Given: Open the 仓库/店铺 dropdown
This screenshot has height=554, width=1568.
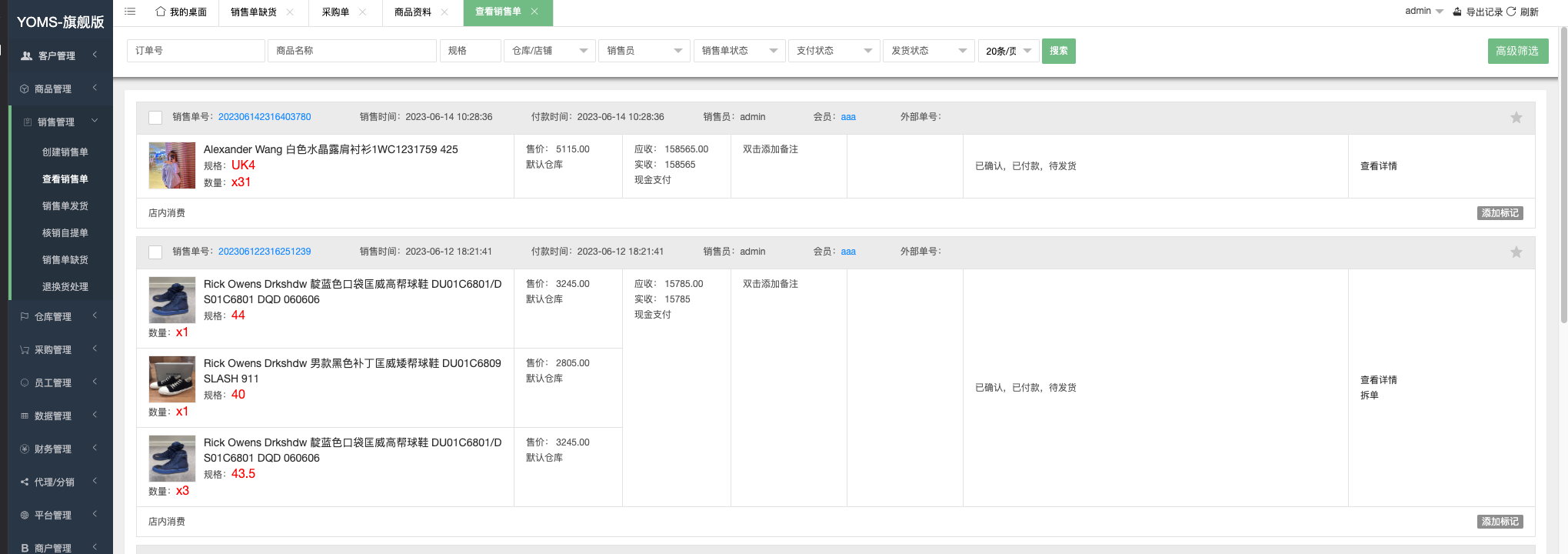Looking at the screenshot, I should (x=550, y=51).
